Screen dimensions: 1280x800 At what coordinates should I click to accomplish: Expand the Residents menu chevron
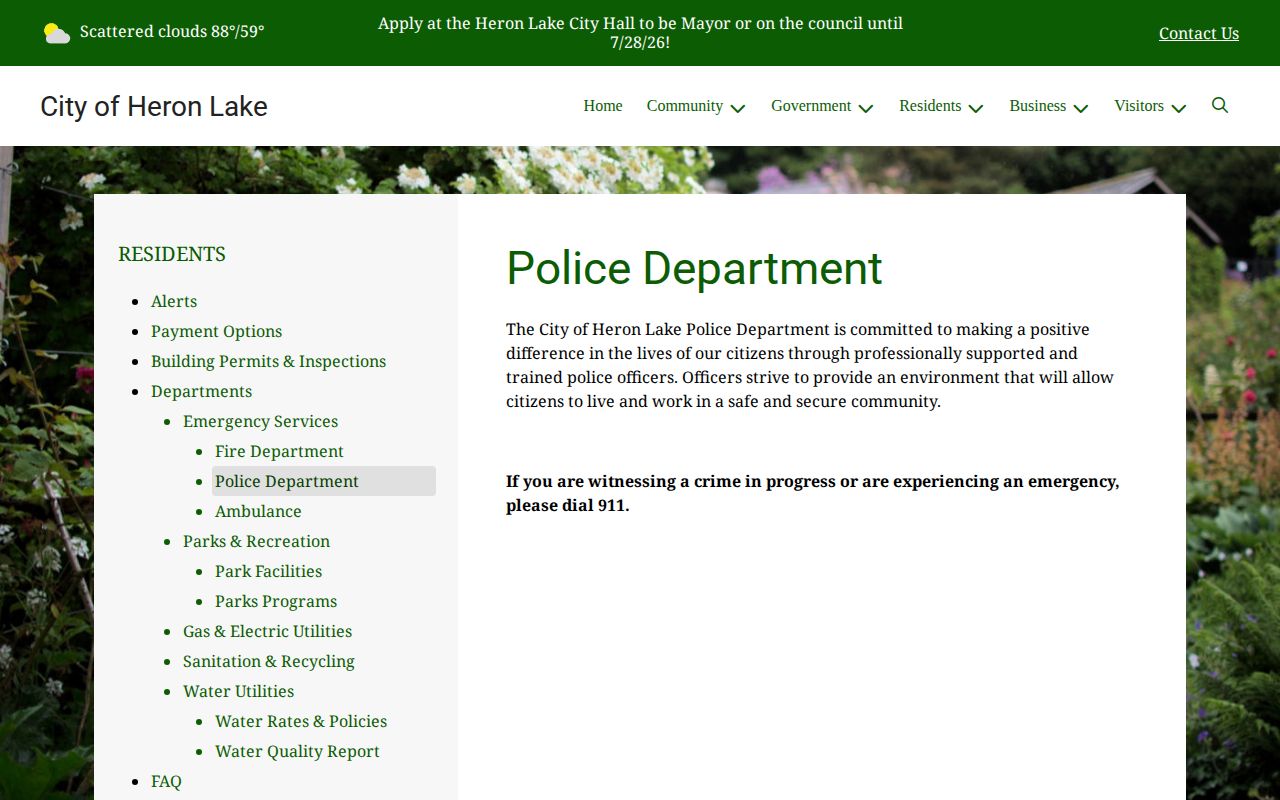coord(976,108)
